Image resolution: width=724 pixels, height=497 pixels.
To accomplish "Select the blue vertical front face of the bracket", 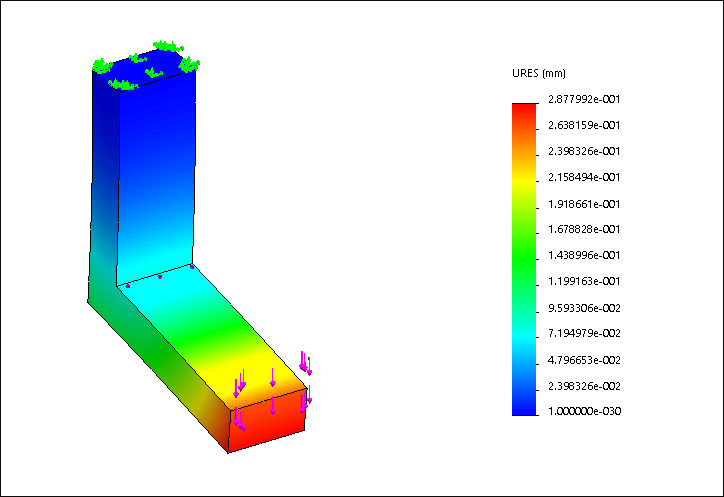I will [x=156, y=178].
